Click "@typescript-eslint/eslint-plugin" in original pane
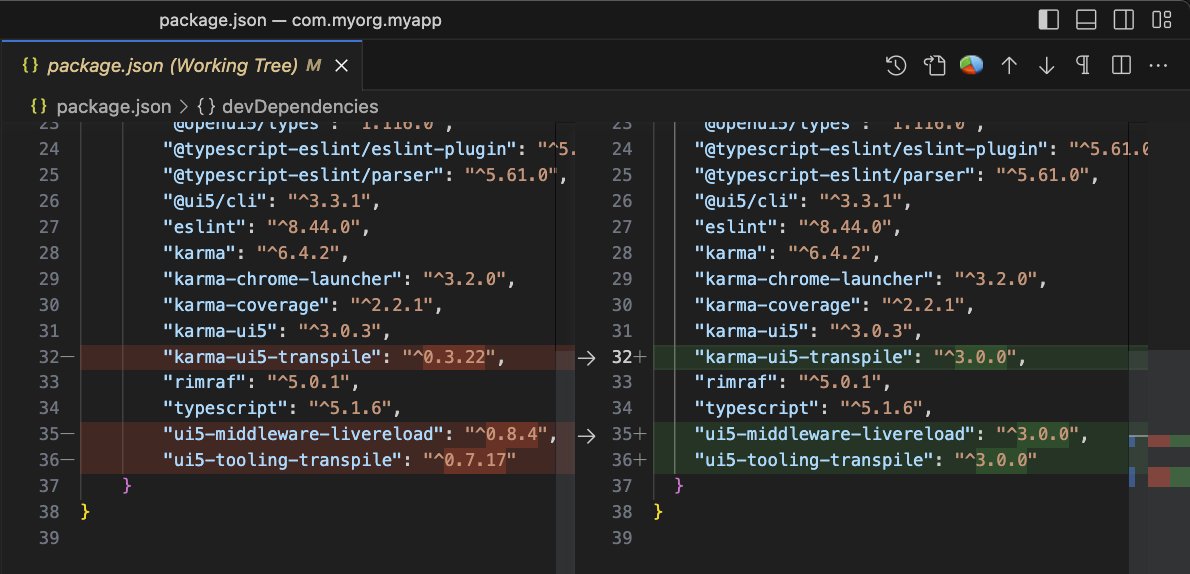 click(x=340, y=149)
